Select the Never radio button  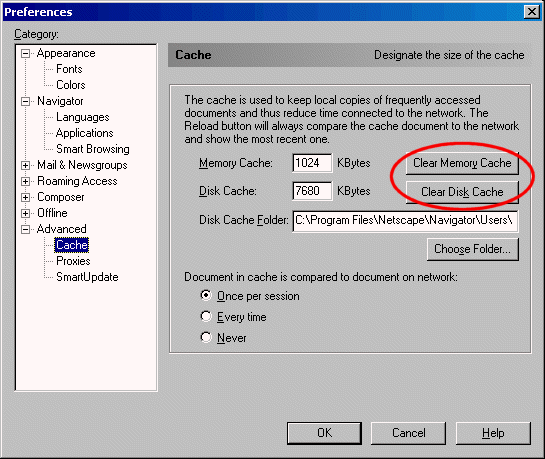[x=206, y=337]
